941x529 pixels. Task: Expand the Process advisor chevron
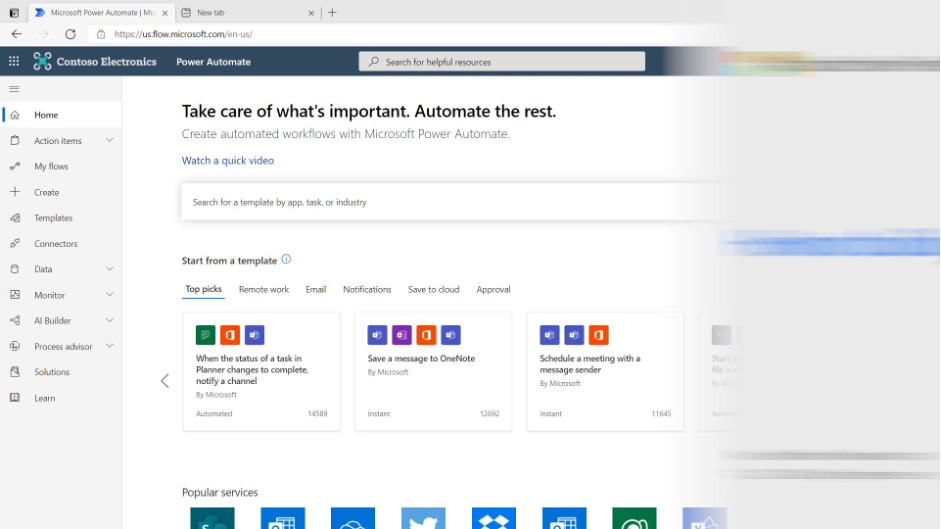pos(109,346)
